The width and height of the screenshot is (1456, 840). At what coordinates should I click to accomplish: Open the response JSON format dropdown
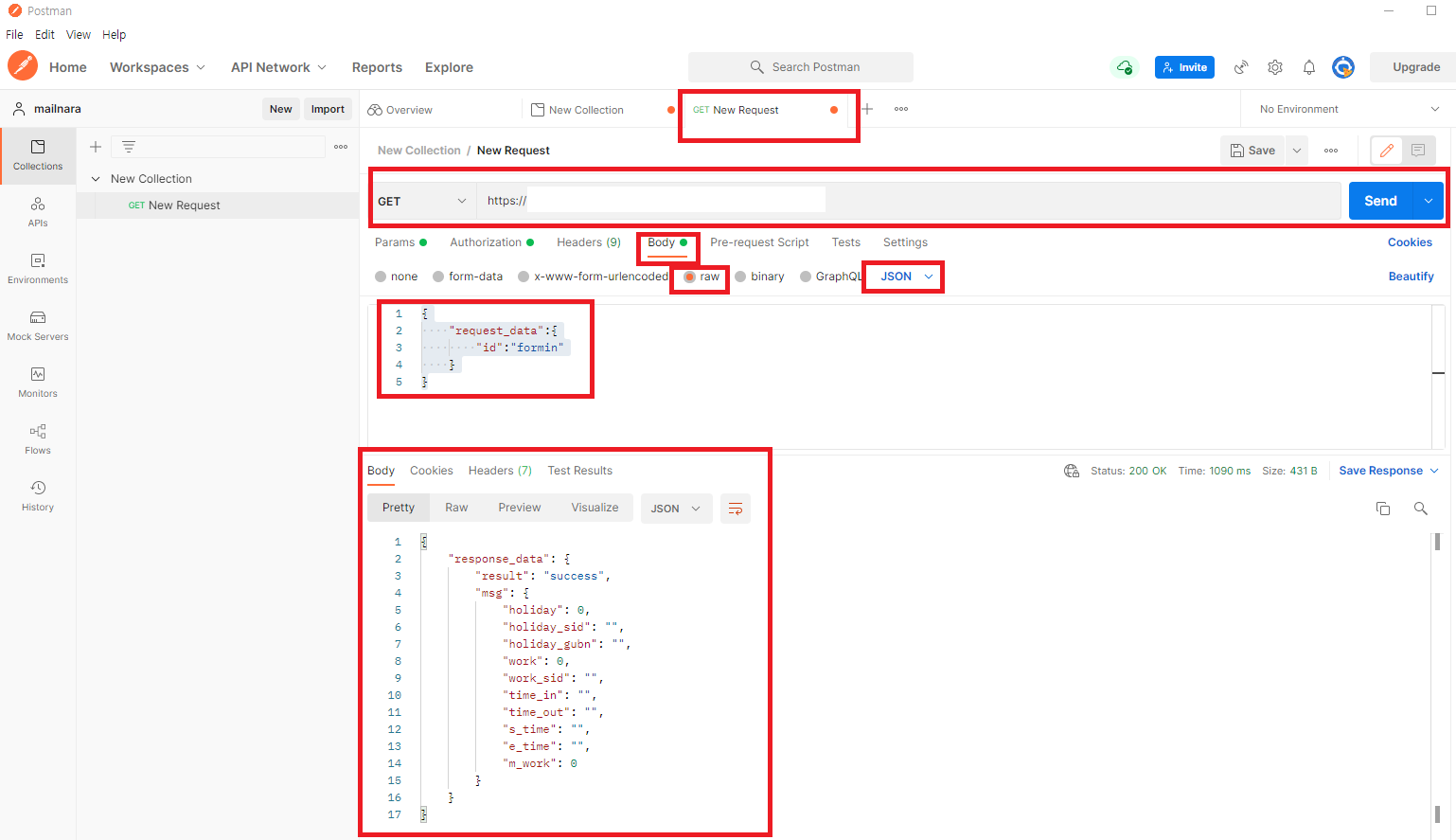(x=676, y=509)
